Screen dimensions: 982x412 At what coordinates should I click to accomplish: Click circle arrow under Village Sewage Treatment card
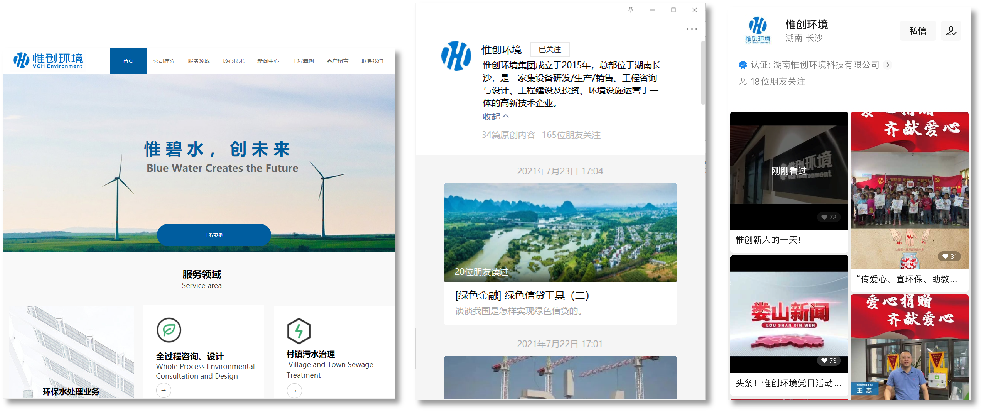click(x=294, y=390)
